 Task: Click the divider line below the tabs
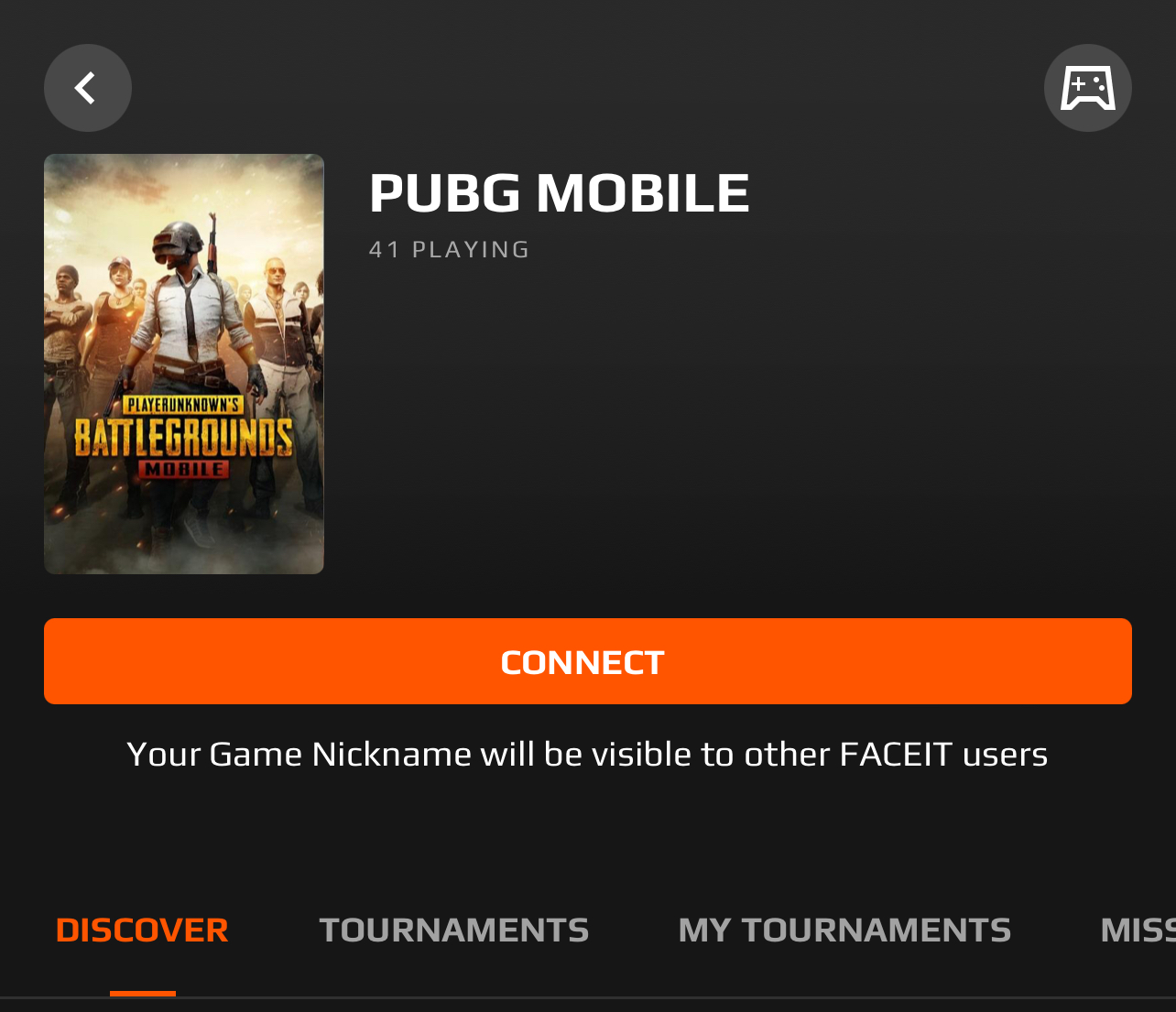pos(588,997)
